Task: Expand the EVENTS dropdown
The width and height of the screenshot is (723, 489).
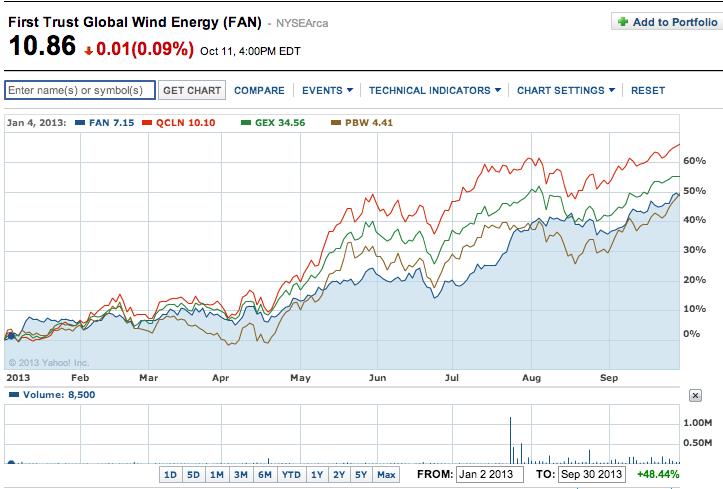Action: coord(327,90)
